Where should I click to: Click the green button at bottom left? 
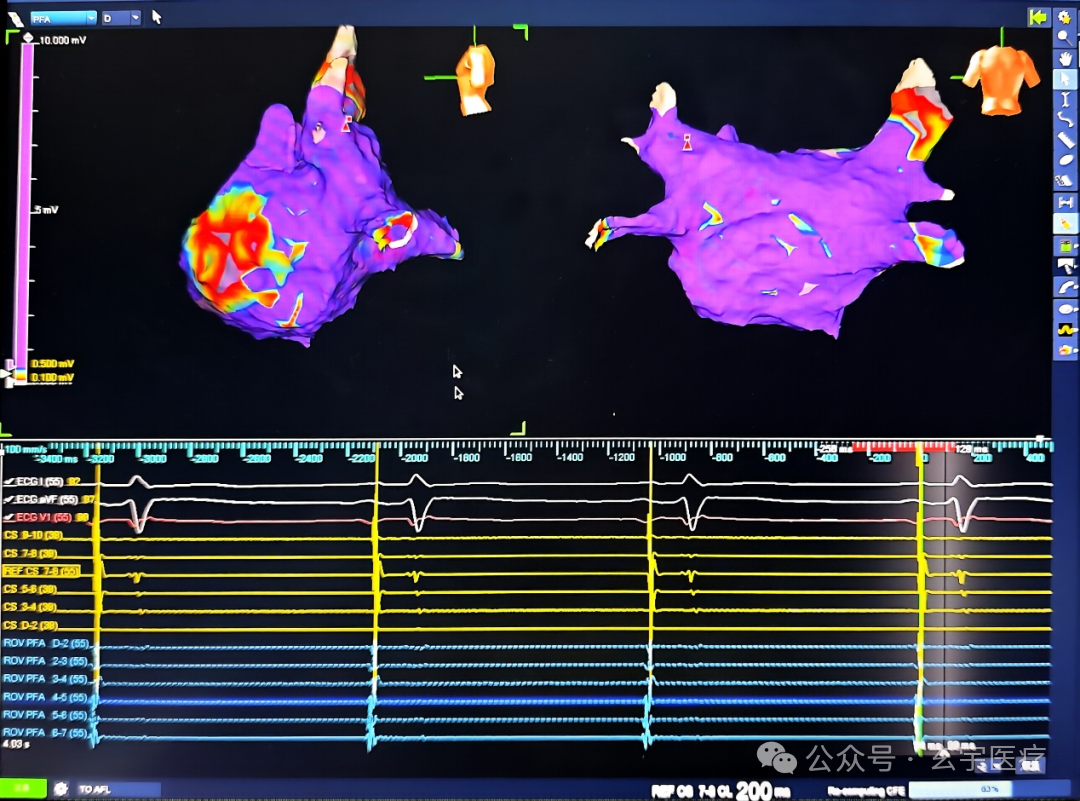[x=23, y=789]
